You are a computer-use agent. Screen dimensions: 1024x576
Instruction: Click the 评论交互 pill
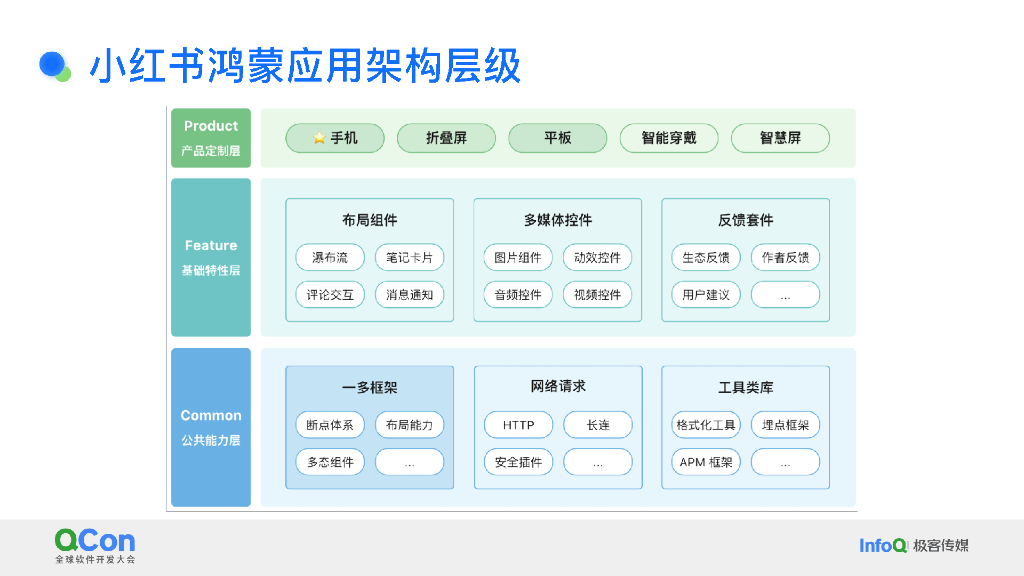[330, 295]
